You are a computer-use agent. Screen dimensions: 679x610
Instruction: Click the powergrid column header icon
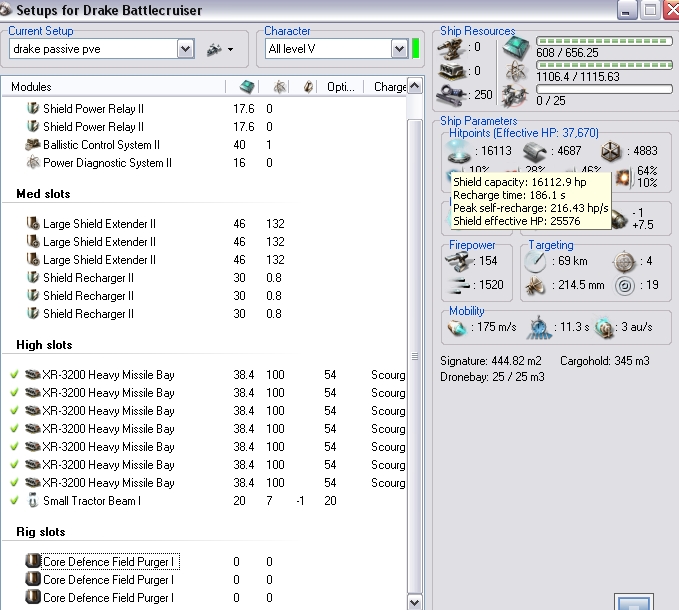click(x=279, y=87)
